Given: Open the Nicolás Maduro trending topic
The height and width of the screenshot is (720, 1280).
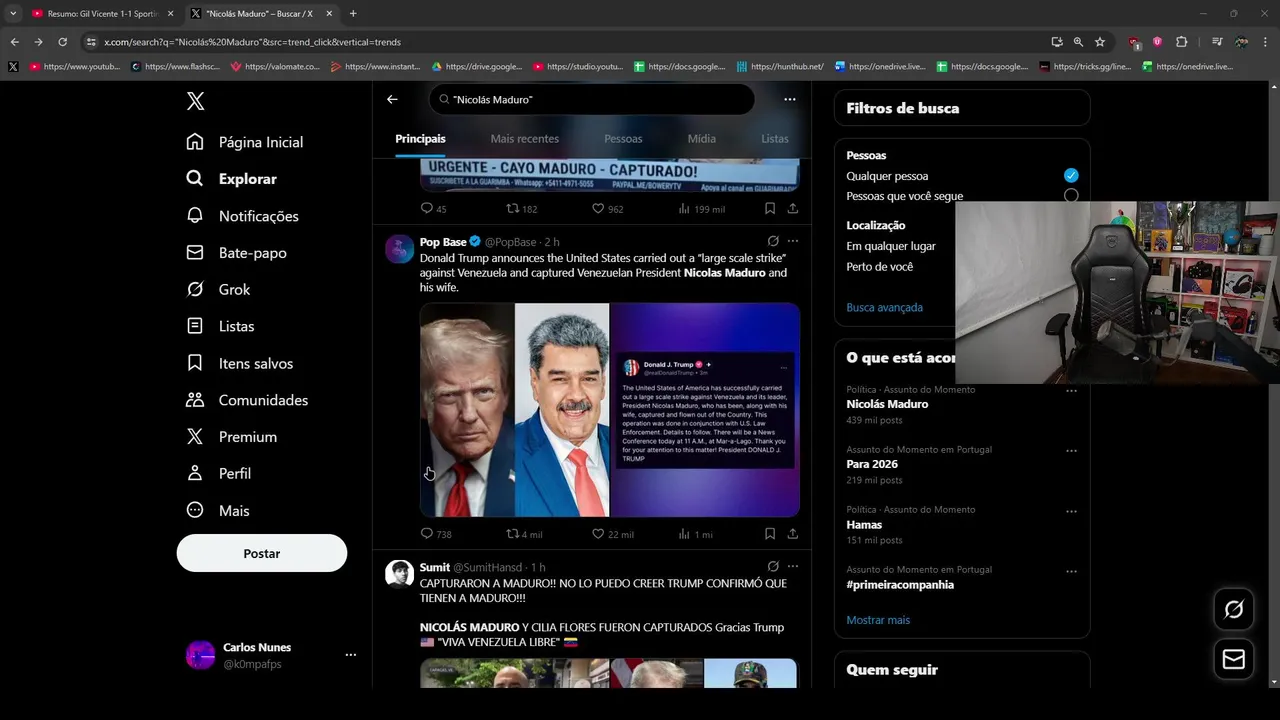Looking at the screenshot, I should click(x=887, y=404).
